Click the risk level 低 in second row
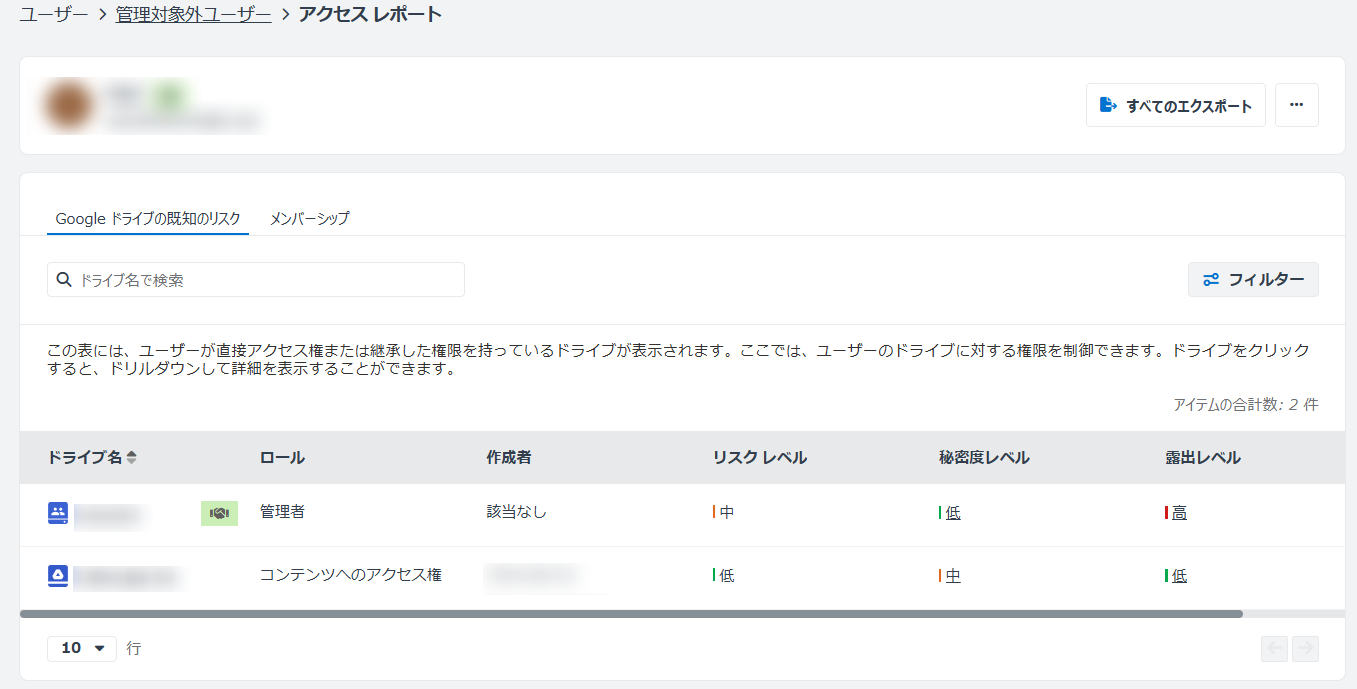This screenshot has height=689, width=1357. click(726, 575)
